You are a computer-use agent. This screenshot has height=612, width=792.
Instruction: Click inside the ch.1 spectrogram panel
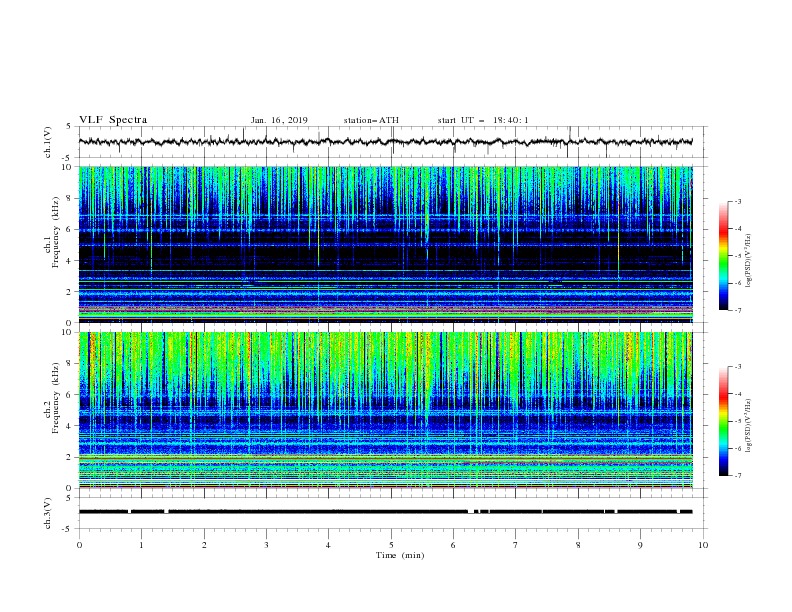(385, 244)
